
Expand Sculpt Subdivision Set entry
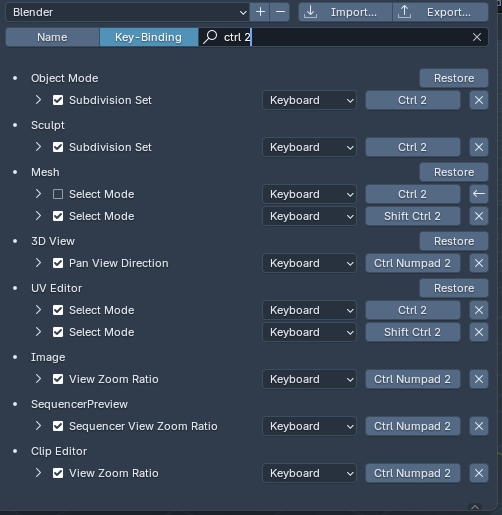point(38,147)
